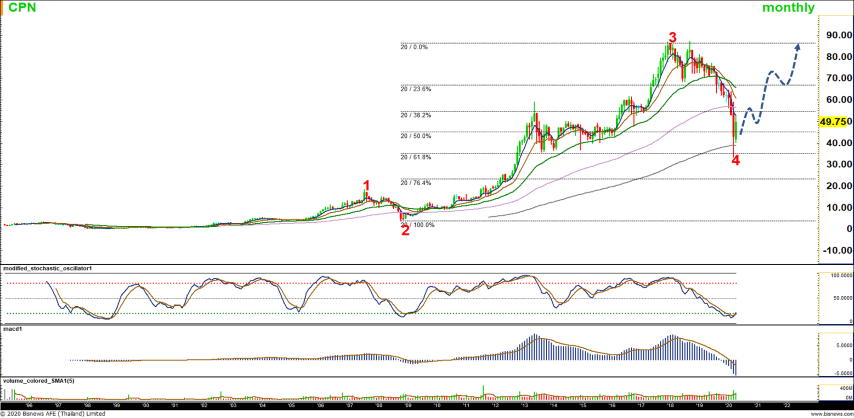The width and height of the screenshot is (854, 418).
Task: Select the 61.8% Fibonacci level label
Action: click(x=416, y=157)
